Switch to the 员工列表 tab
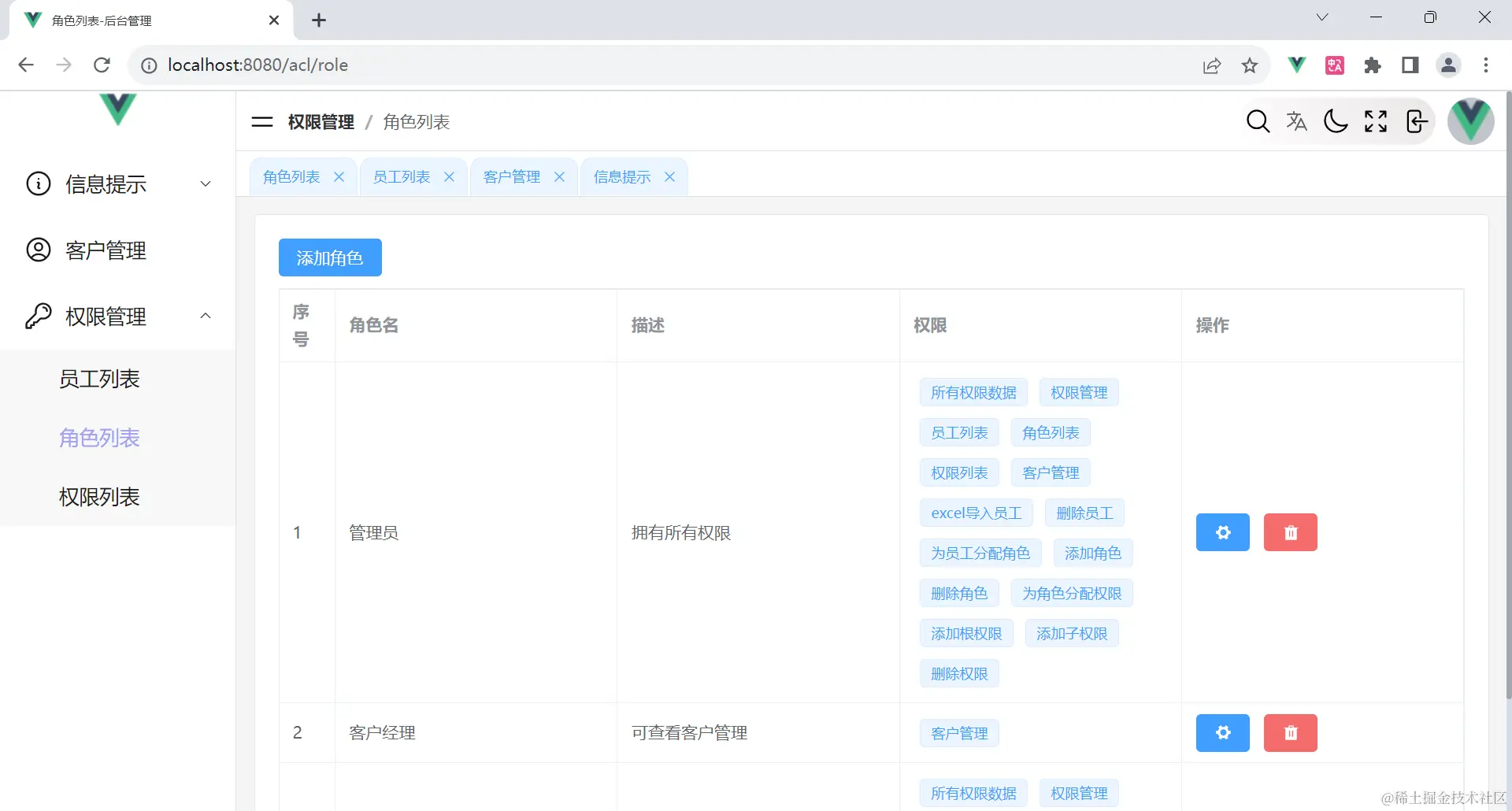The image size is (1512, 811). point(400,176)
